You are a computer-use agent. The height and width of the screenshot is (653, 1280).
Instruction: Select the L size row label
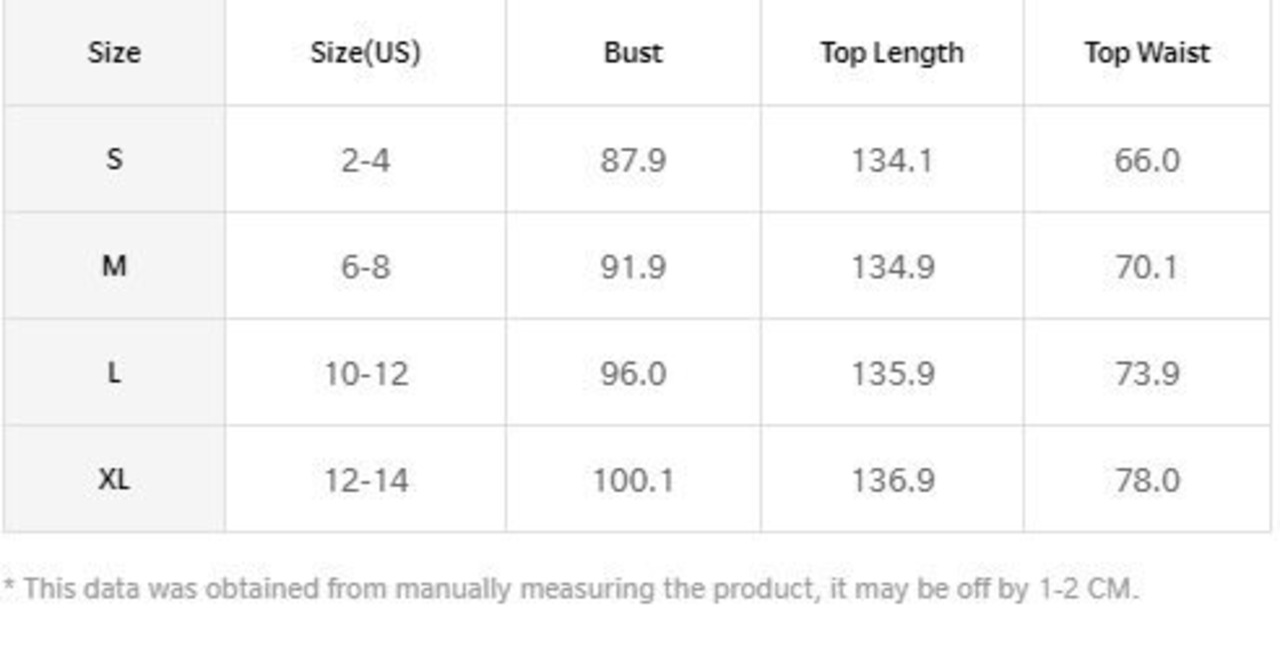(x=114, y=373)
